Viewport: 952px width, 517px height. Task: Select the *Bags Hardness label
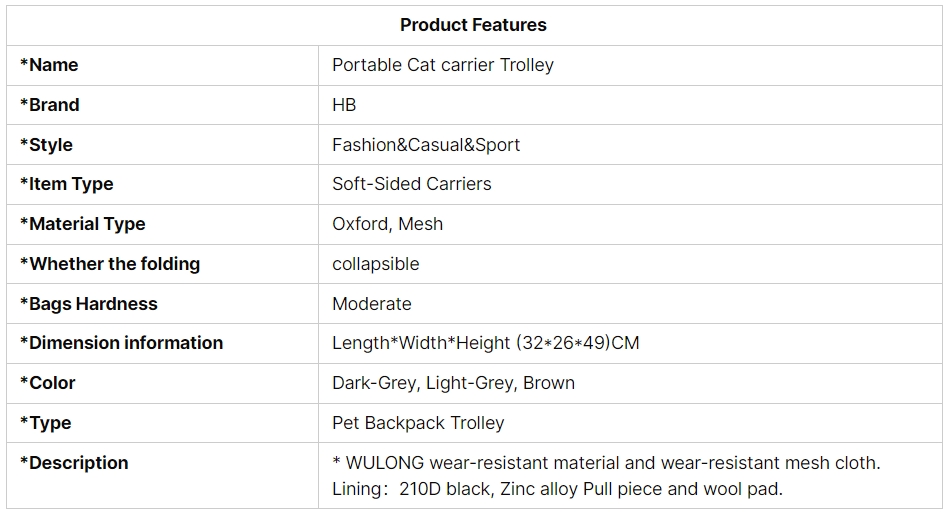89,304
